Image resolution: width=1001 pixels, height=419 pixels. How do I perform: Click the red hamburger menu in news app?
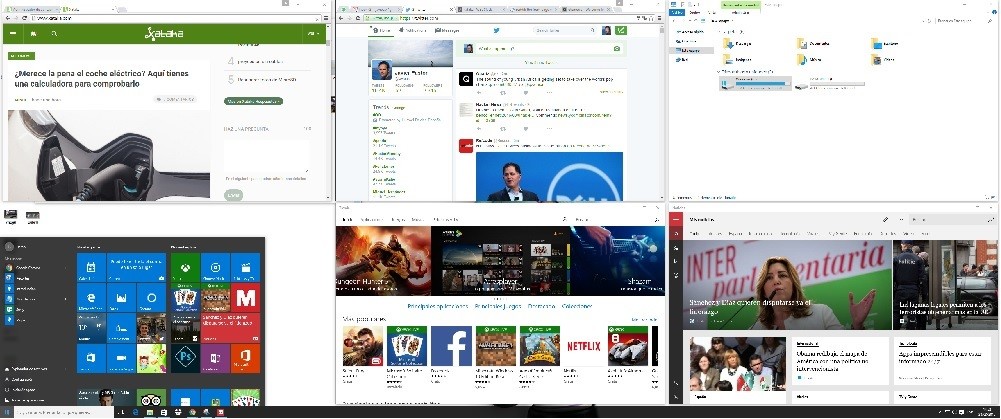tap(676, 219)
